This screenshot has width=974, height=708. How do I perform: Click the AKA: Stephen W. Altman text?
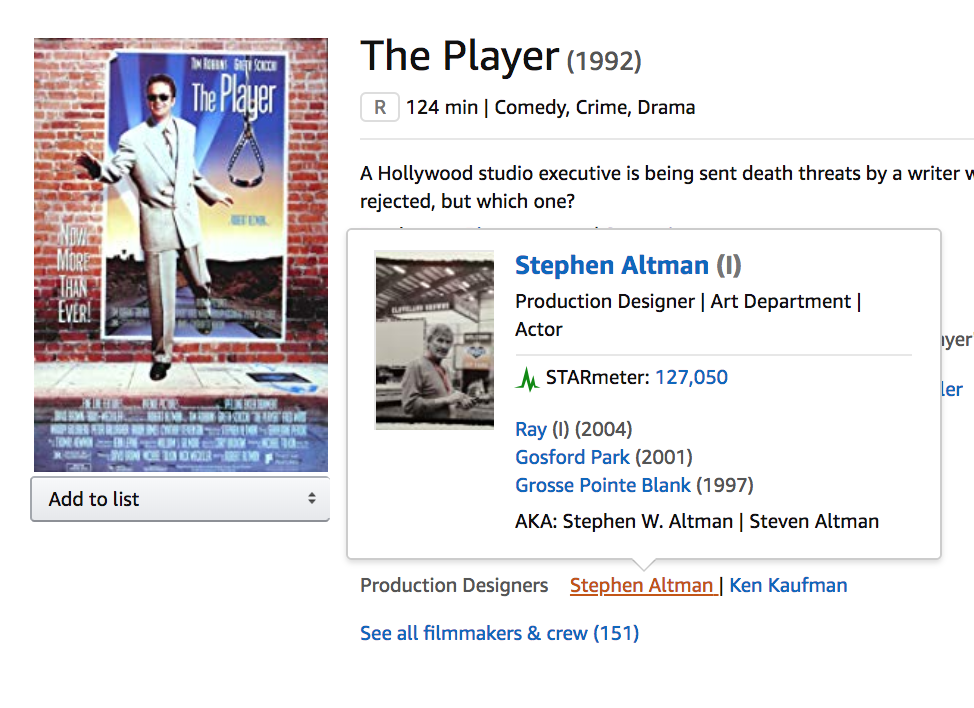[x=624, y=521]
